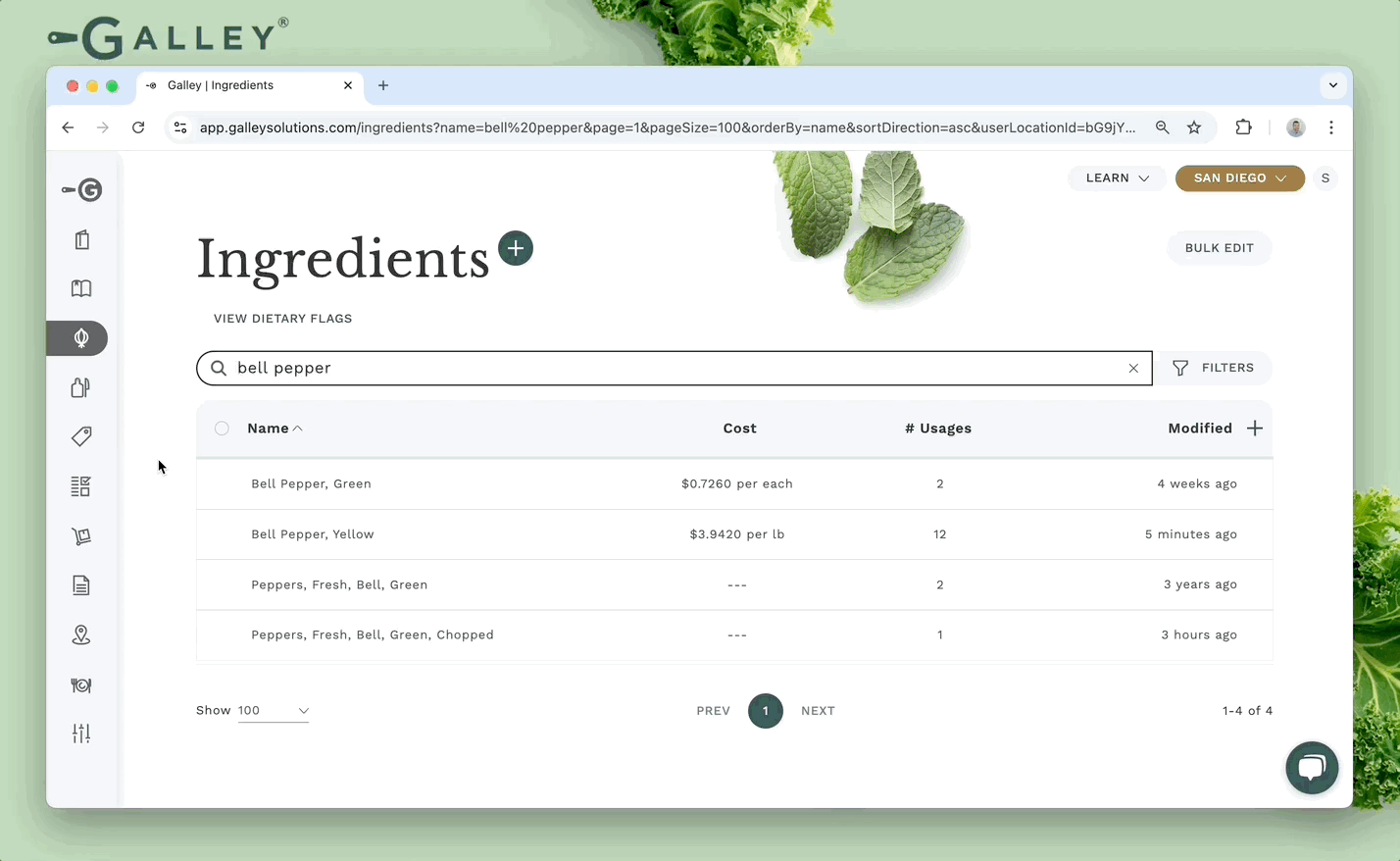
Task: Toggle the select-all circle in table header
Action: tap(222, 429)
